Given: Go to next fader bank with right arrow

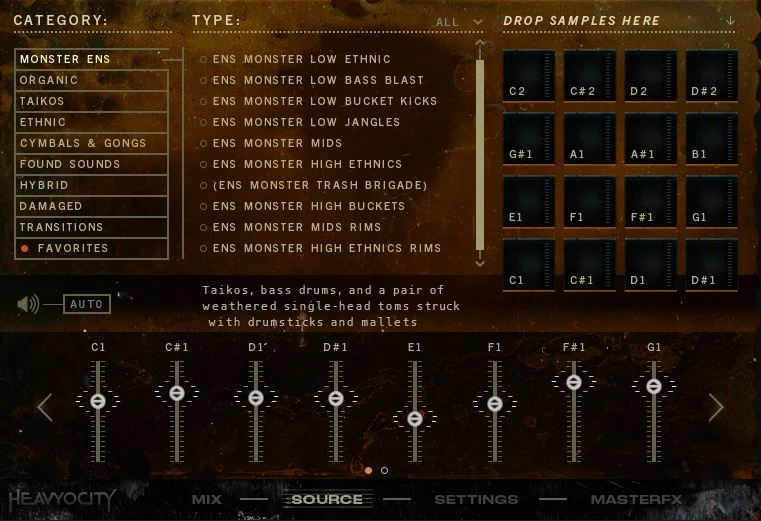Looking at the screenshot, I should click(x=716, y=407).
